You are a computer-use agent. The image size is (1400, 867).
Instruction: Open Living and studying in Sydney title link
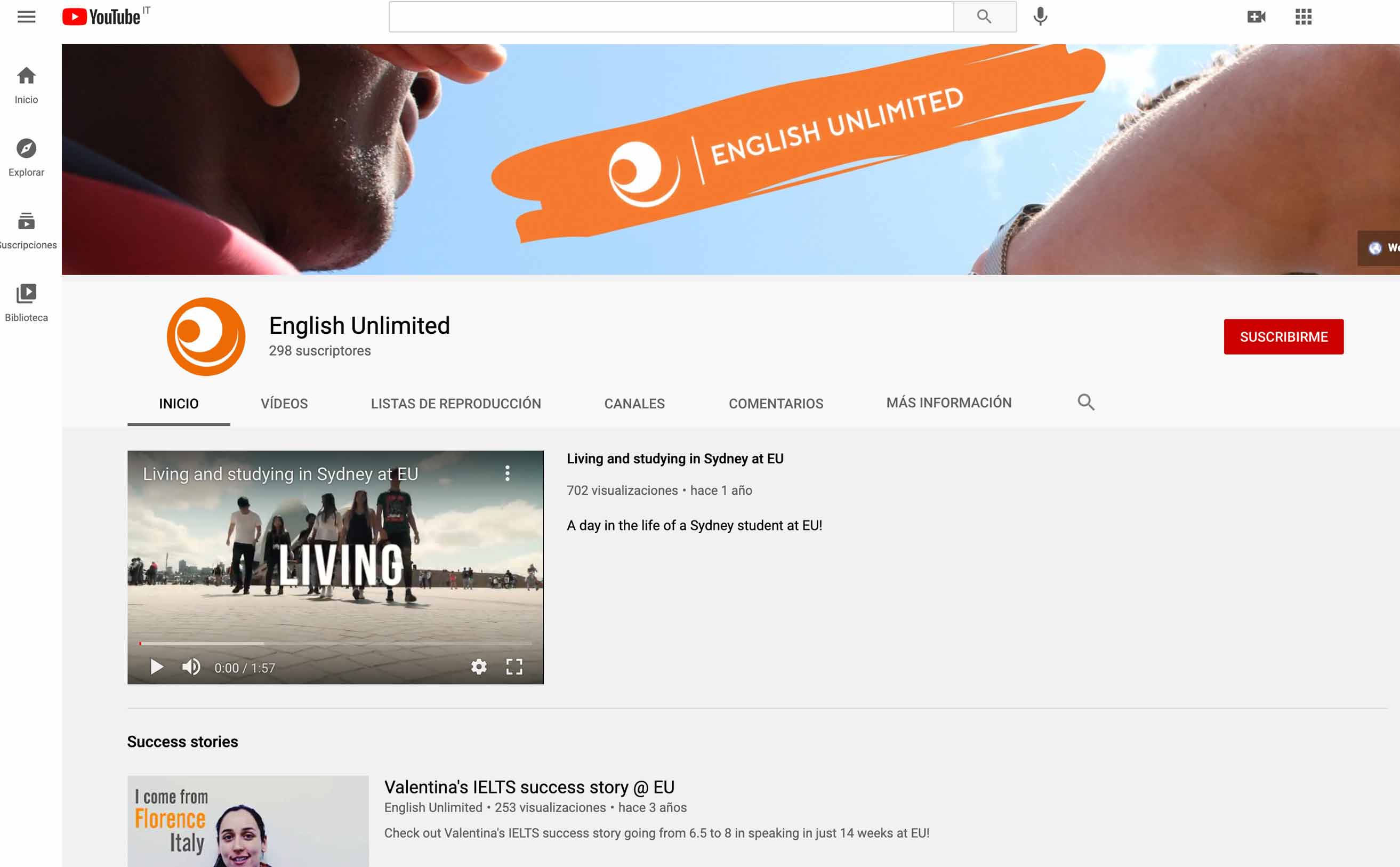point(675,459)
